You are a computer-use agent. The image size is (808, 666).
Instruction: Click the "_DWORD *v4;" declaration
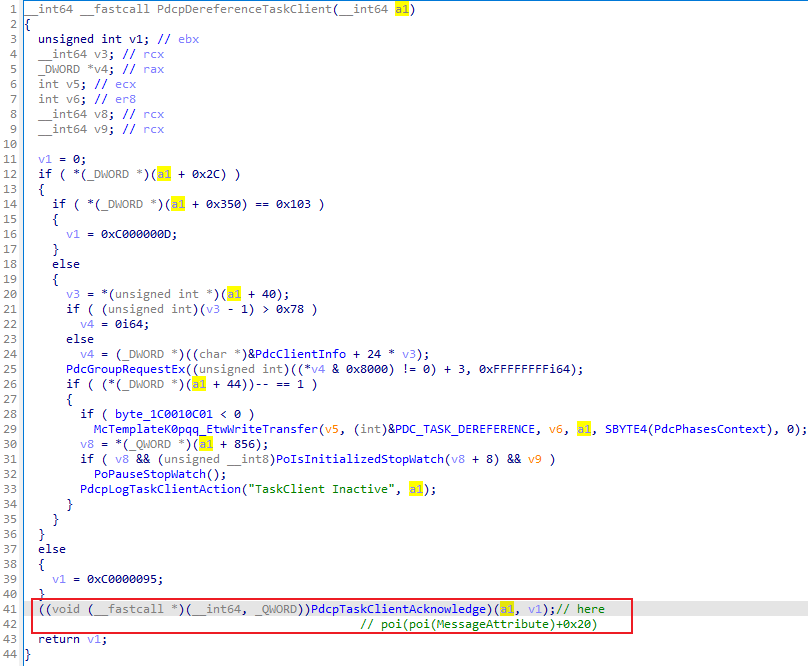(x=76, y=69)
